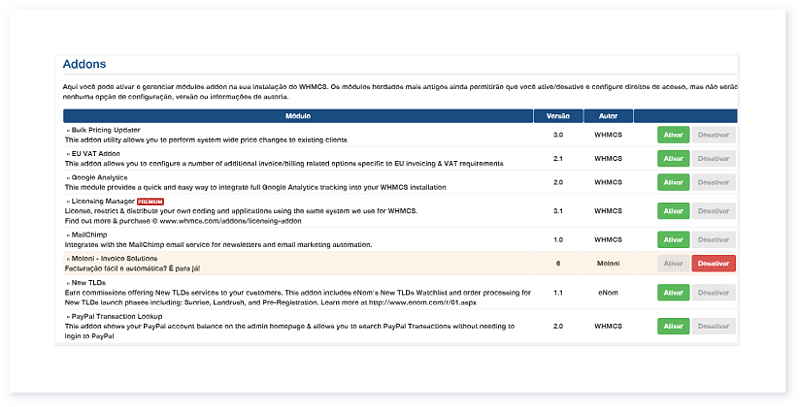Click WHMCS author in MailChimp row
Screen dimensions: 800x407
pos(608,240)
